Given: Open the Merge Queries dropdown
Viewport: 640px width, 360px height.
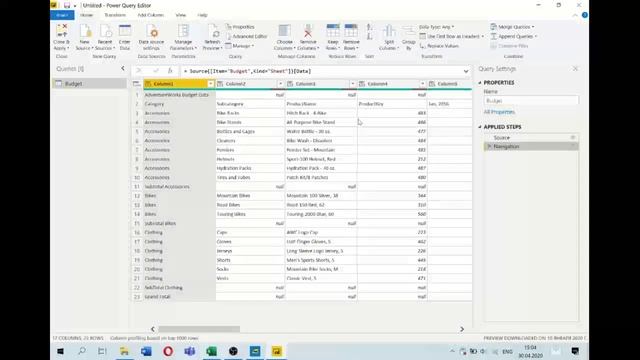Looking at the screenshot, I should [512, 27].
